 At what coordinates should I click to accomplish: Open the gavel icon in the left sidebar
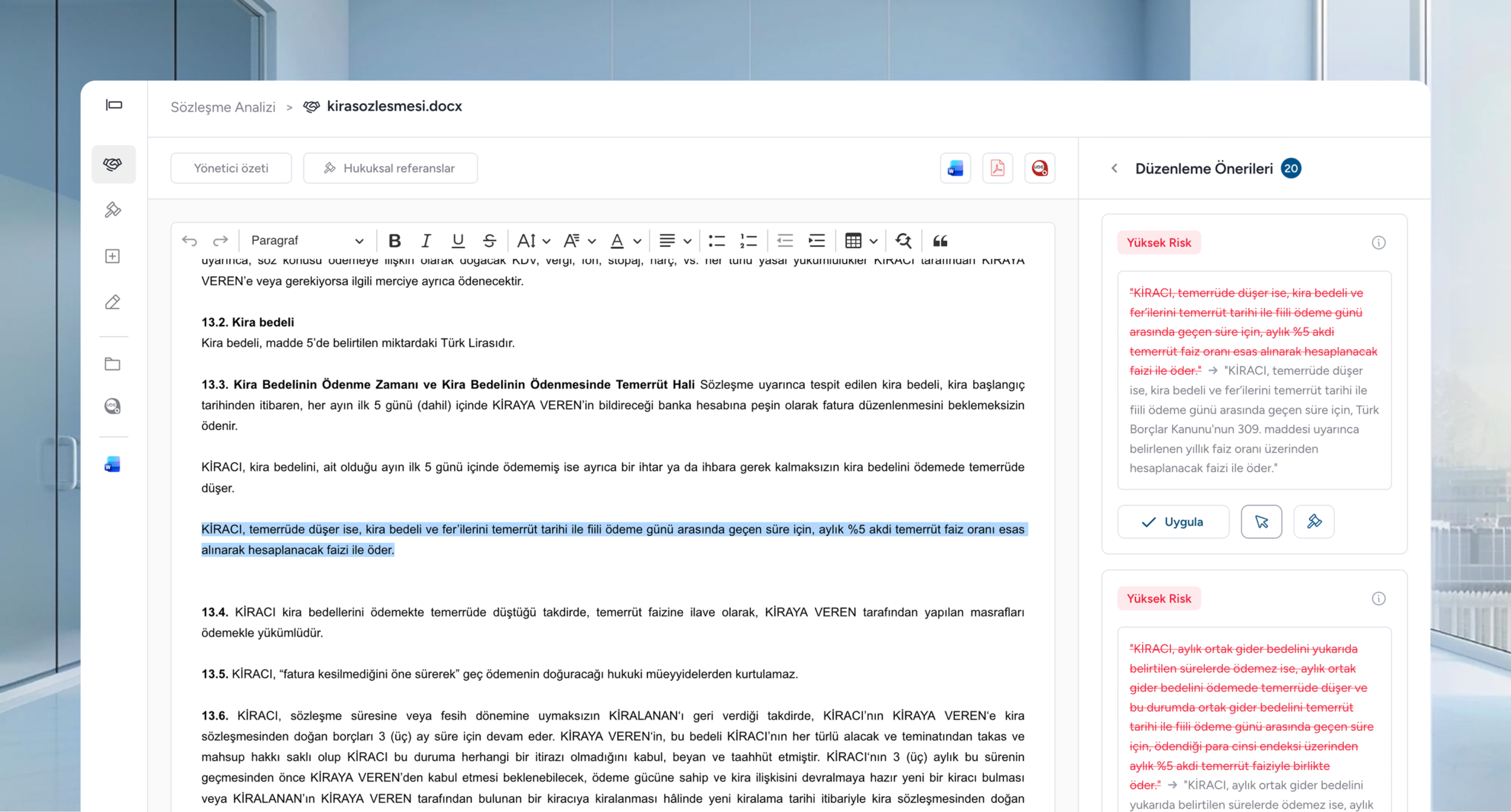pyautogui.click(x=113, y=209)
